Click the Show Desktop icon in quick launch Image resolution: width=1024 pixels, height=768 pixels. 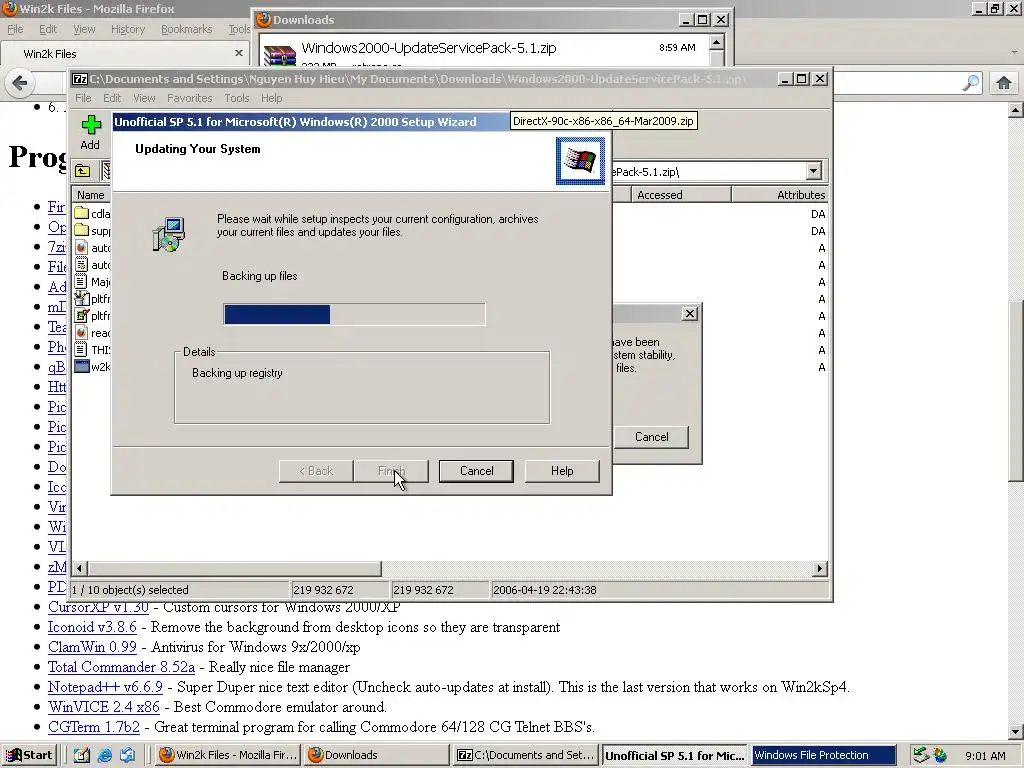click(82, 755)
